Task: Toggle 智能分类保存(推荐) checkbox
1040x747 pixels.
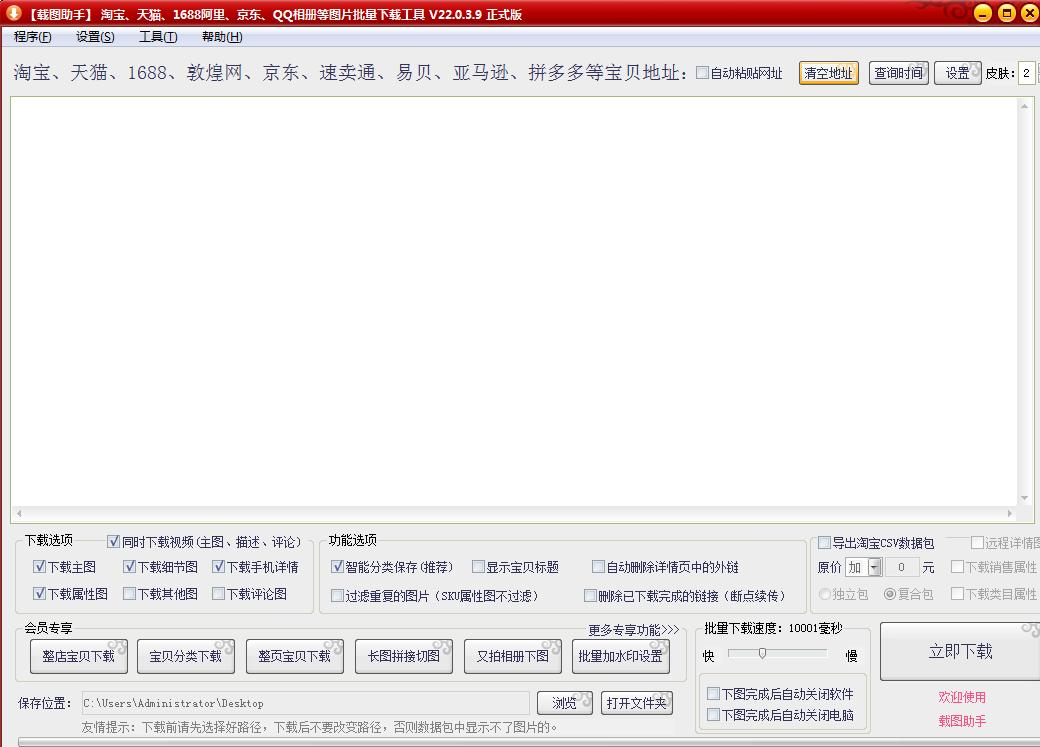Action: coord(337,567)
